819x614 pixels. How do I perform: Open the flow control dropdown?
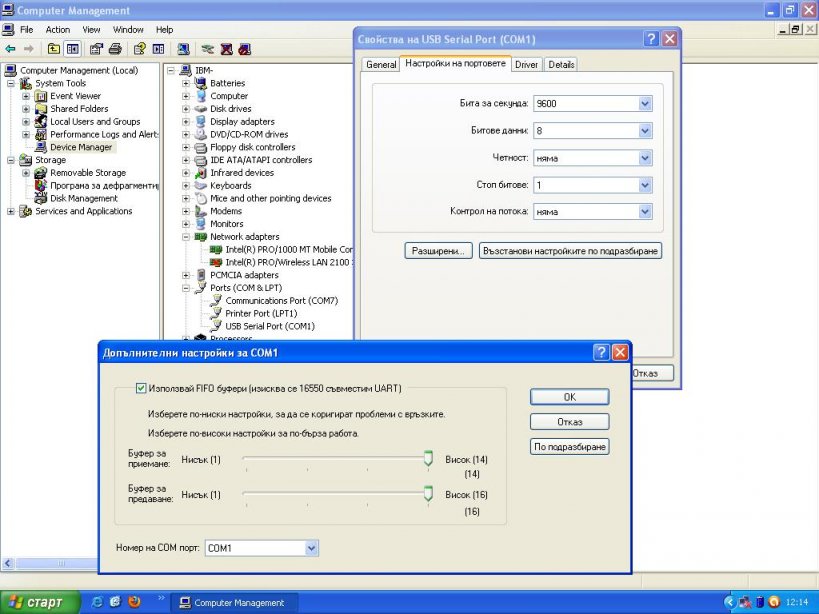click(x=645, y=212)
